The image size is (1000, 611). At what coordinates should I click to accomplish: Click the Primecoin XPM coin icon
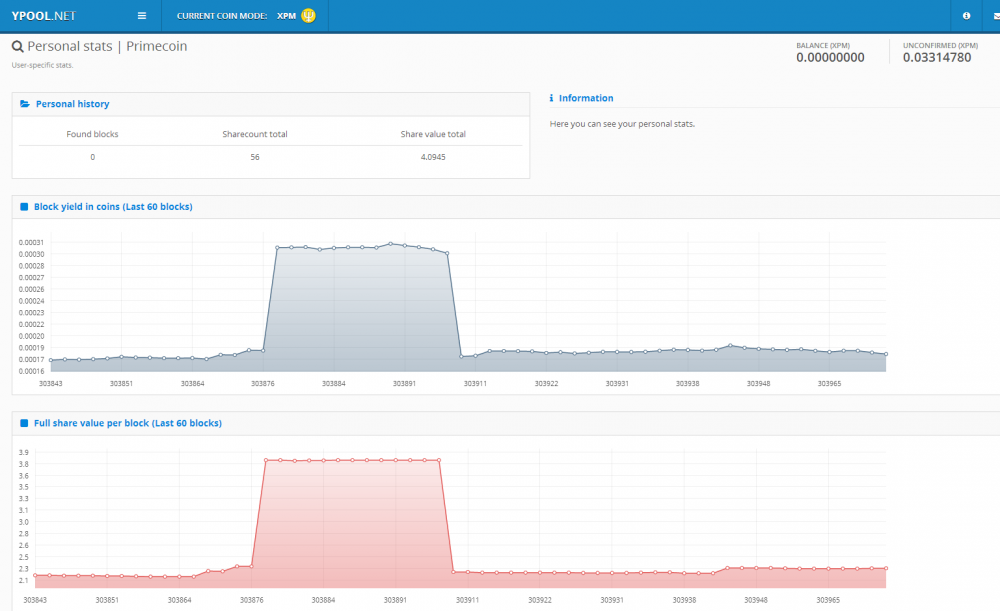[x=308, y=16]
